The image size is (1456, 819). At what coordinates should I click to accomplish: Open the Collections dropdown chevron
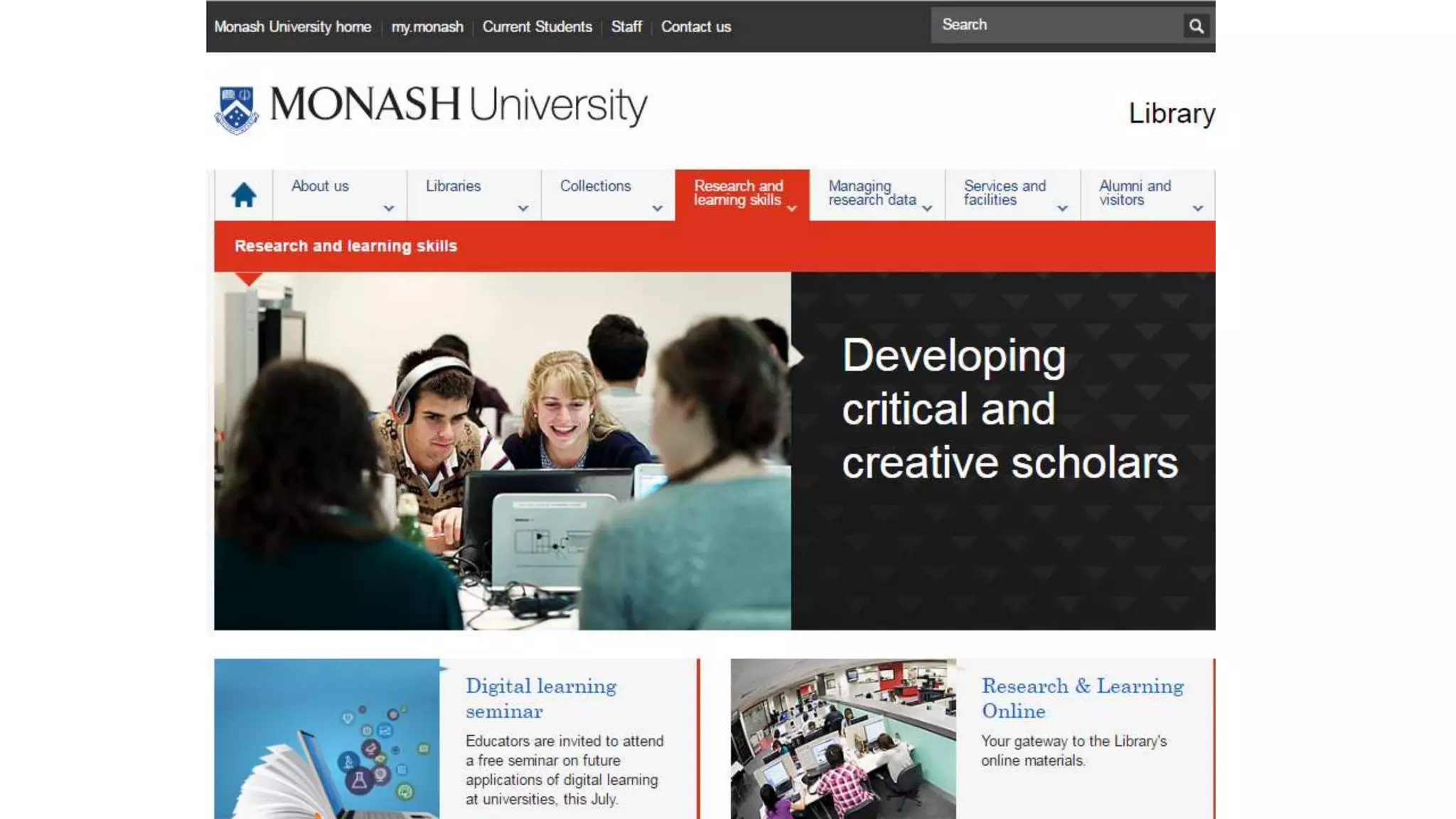(658, 208)
